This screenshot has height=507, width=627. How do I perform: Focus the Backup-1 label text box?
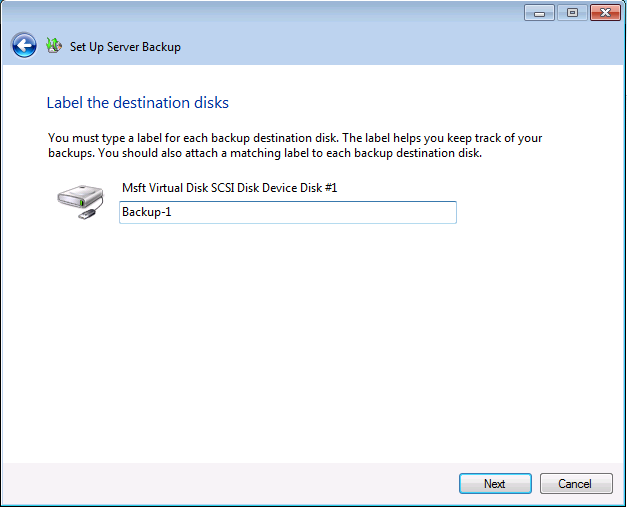click(287, 212)
